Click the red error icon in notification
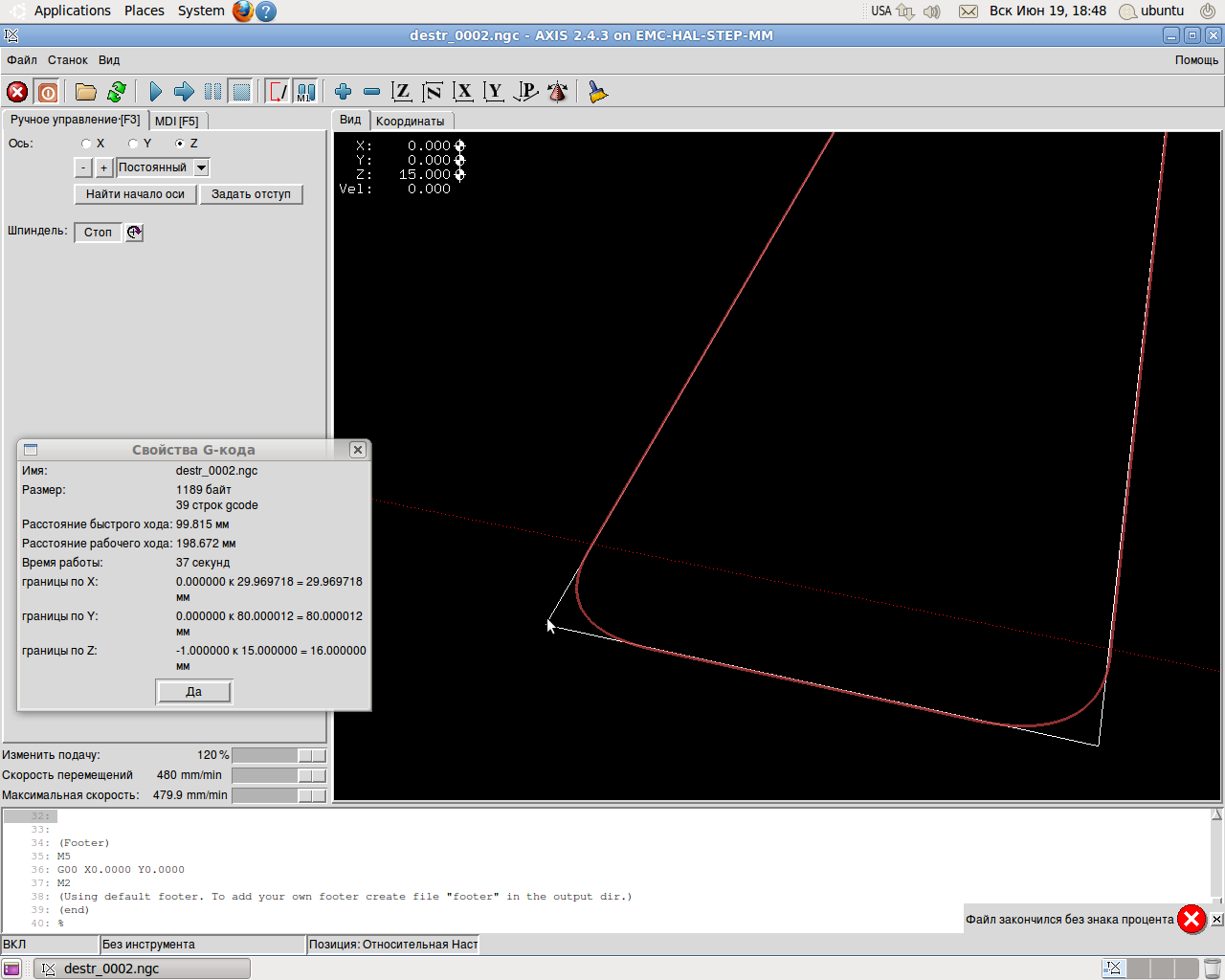 pos(1192,920)
